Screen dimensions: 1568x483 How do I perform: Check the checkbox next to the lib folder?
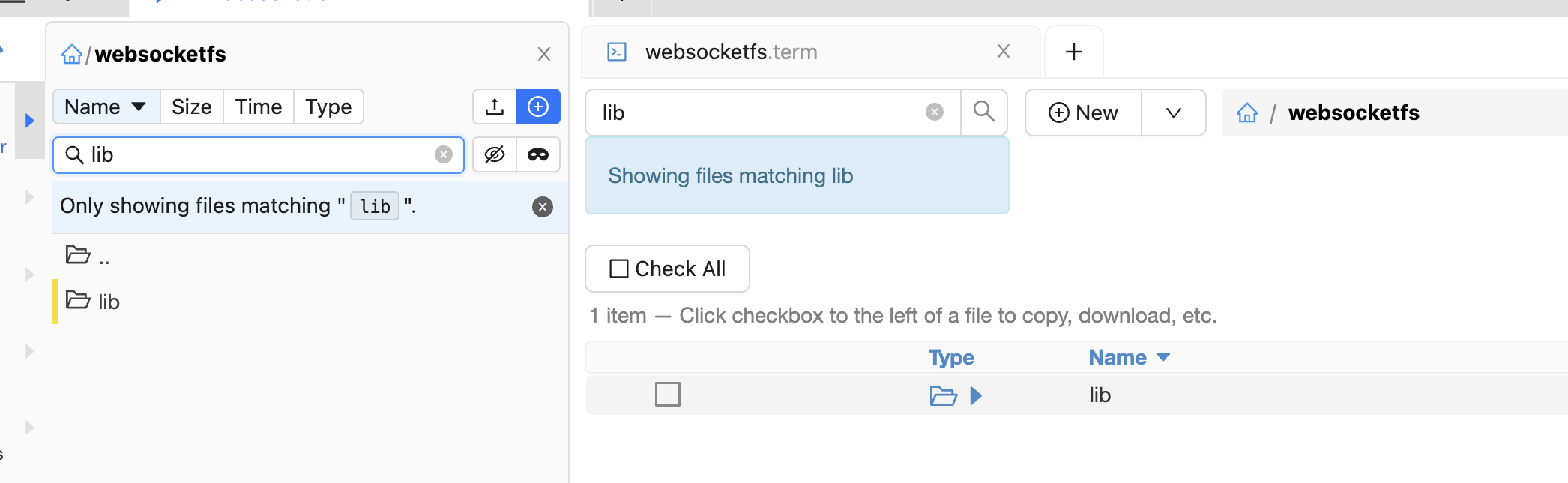pos(667,393)
